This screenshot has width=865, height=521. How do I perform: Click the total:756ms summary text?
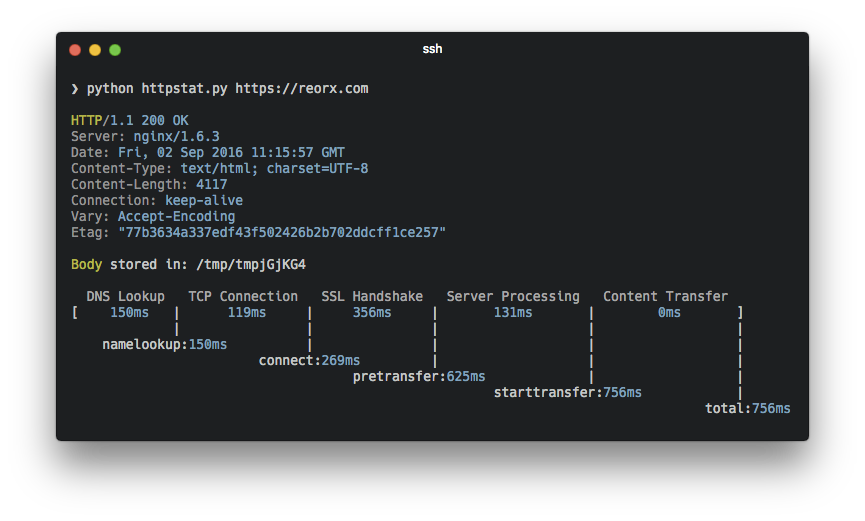click(x=748, y=408)
